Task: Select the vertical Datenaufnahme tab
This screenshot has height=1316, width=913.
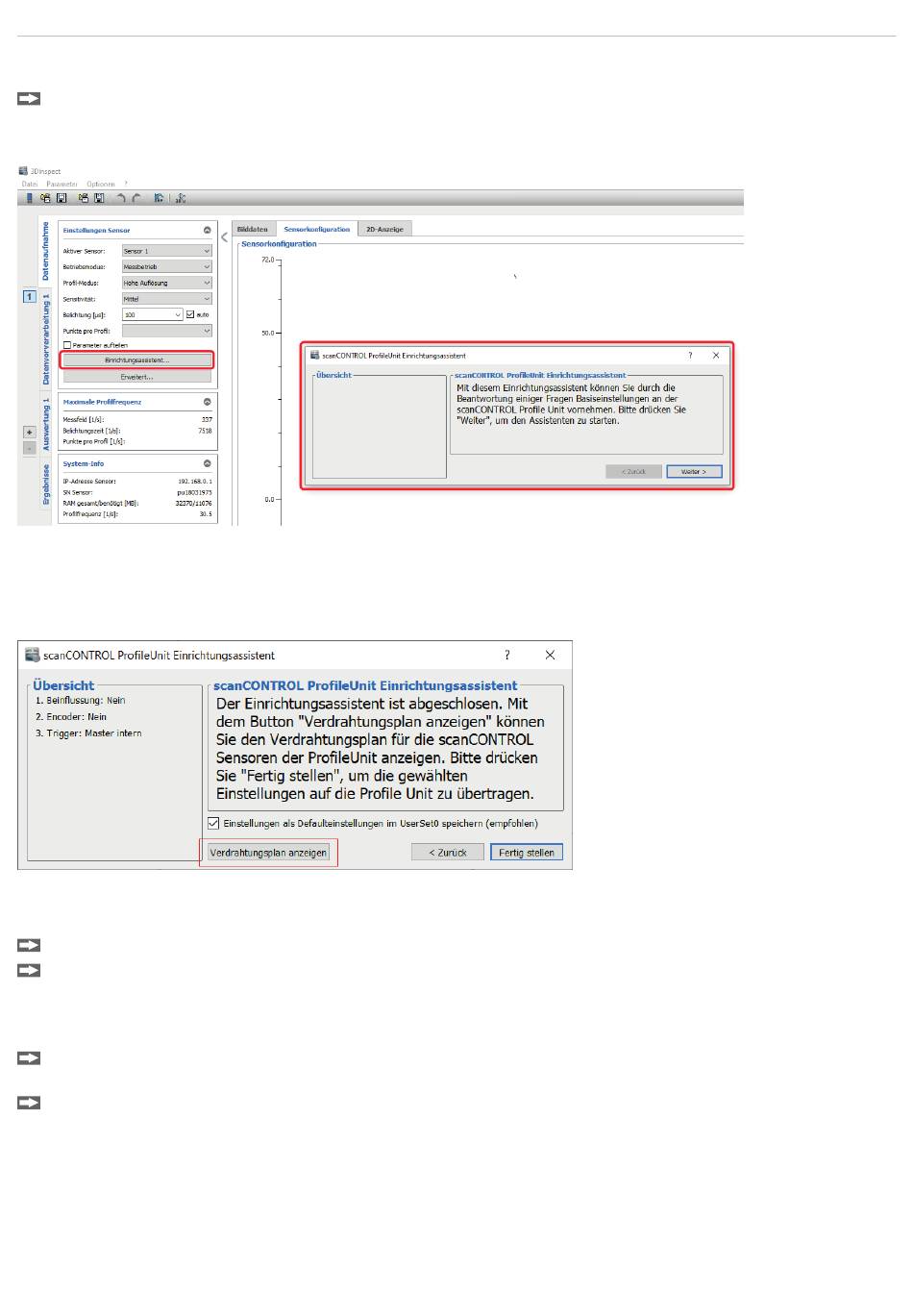Action: click(x=45, y=252)
